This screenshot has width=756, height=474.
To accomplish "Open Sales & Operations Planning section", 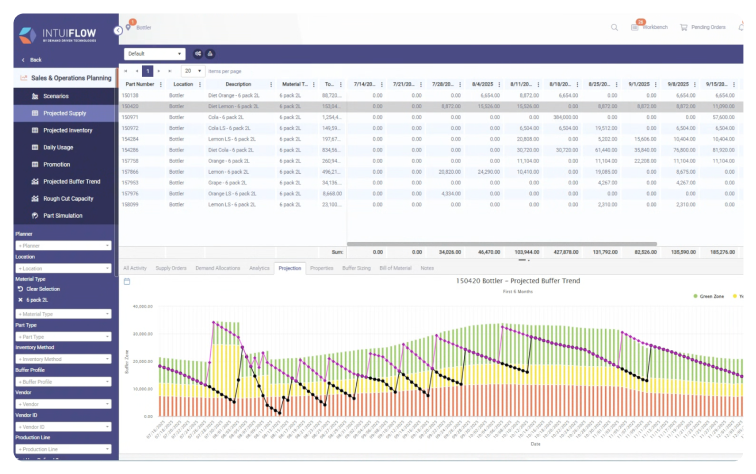I will point(66,78).
